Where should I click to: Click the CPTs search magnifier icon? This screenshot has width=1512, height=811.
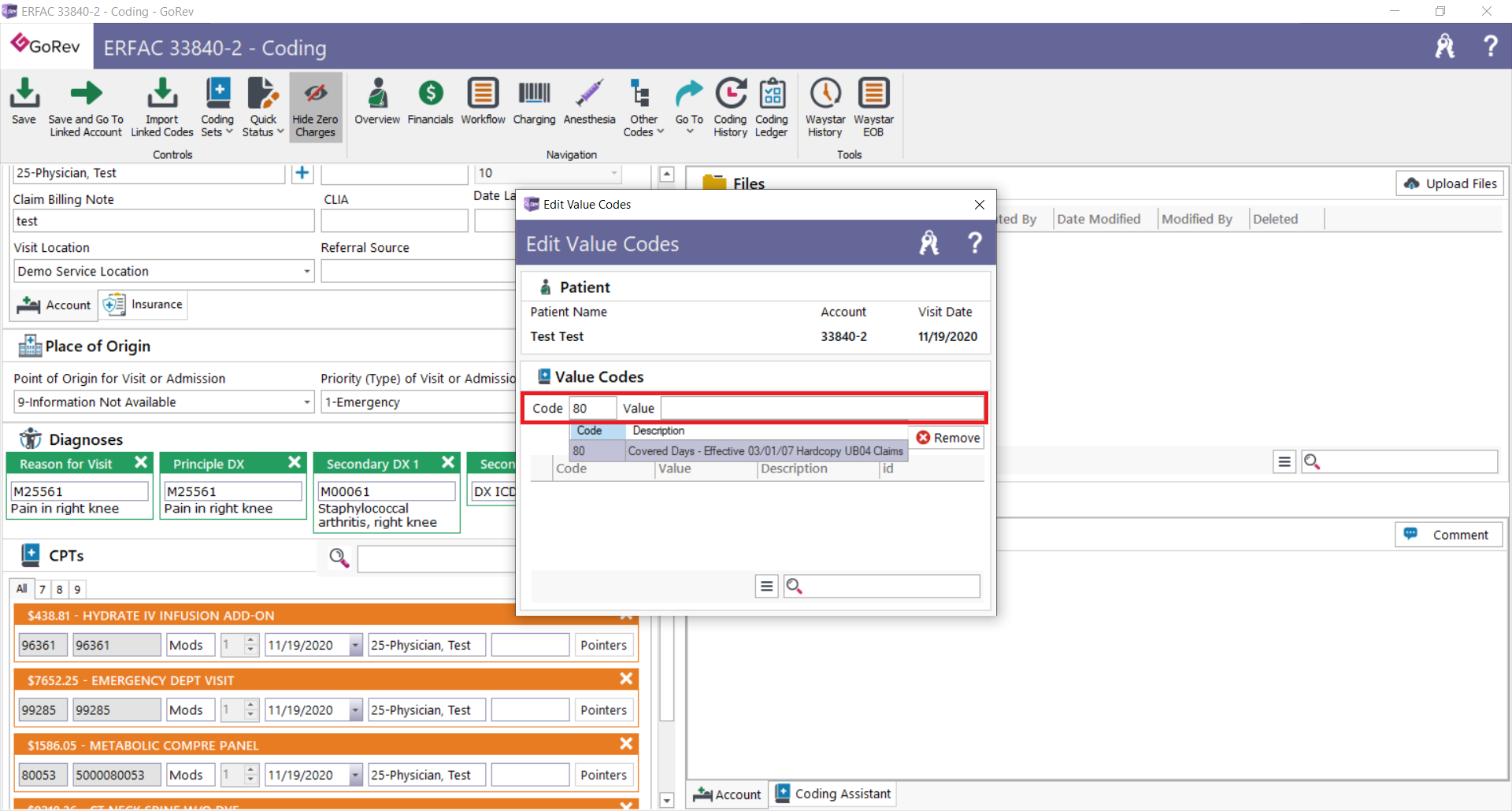tap(339, 557)
